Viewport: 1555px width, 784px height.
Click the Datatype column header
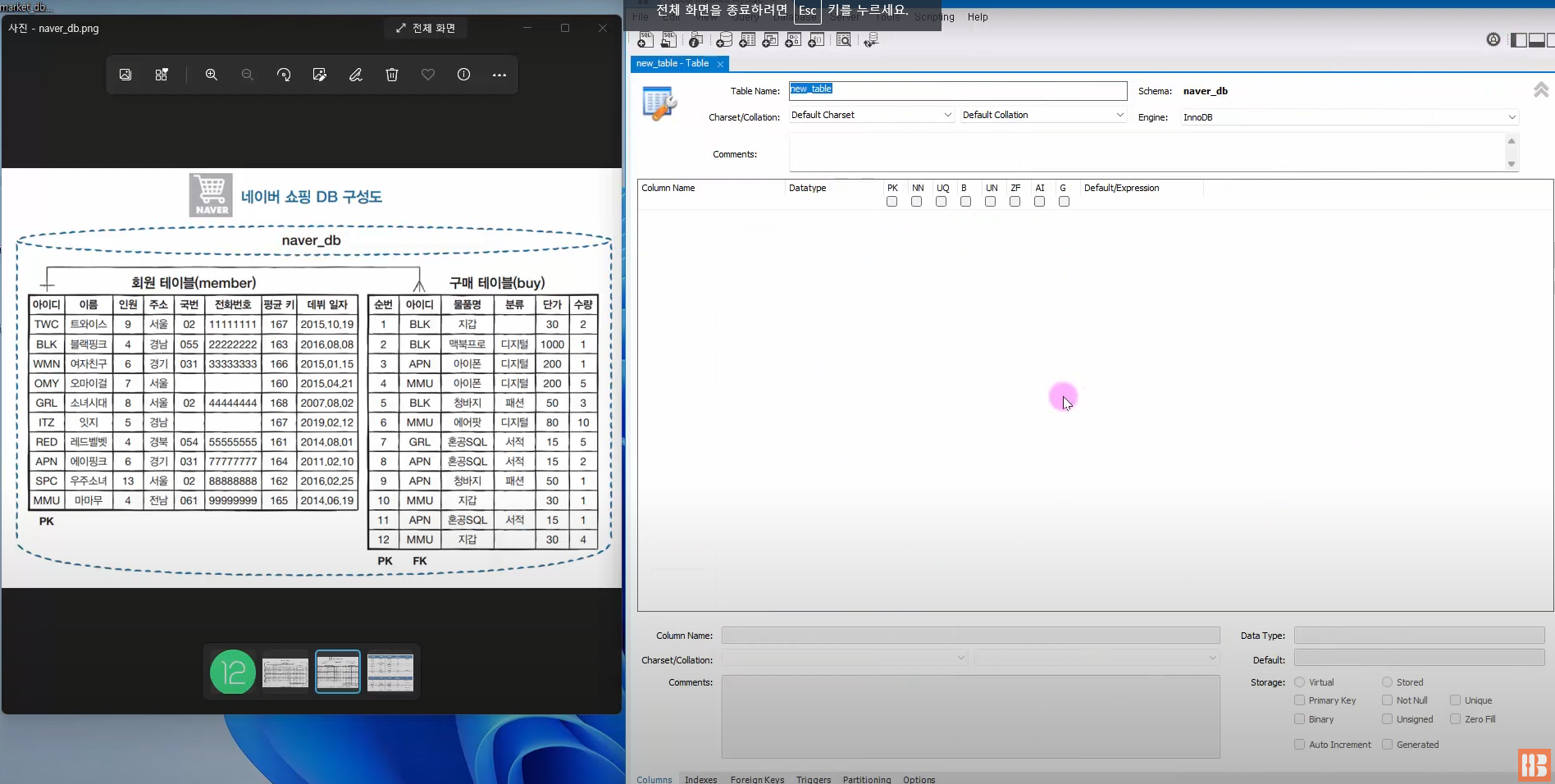pos(808,188)
